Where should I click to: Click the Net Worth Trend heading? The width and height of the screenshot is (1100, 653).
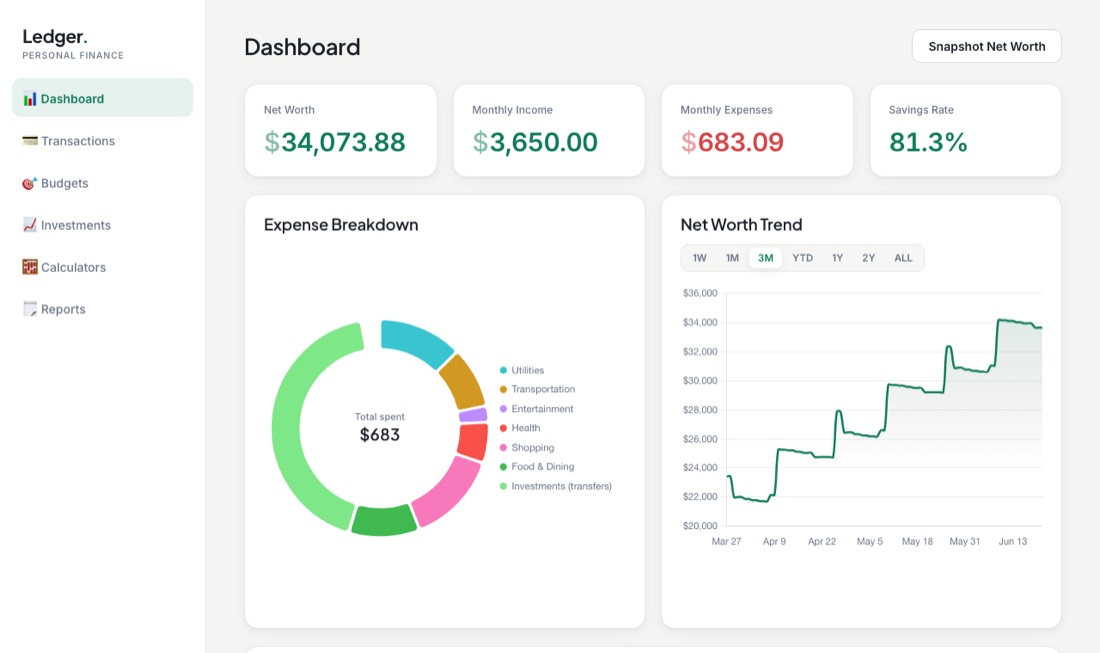coord(742,224)
